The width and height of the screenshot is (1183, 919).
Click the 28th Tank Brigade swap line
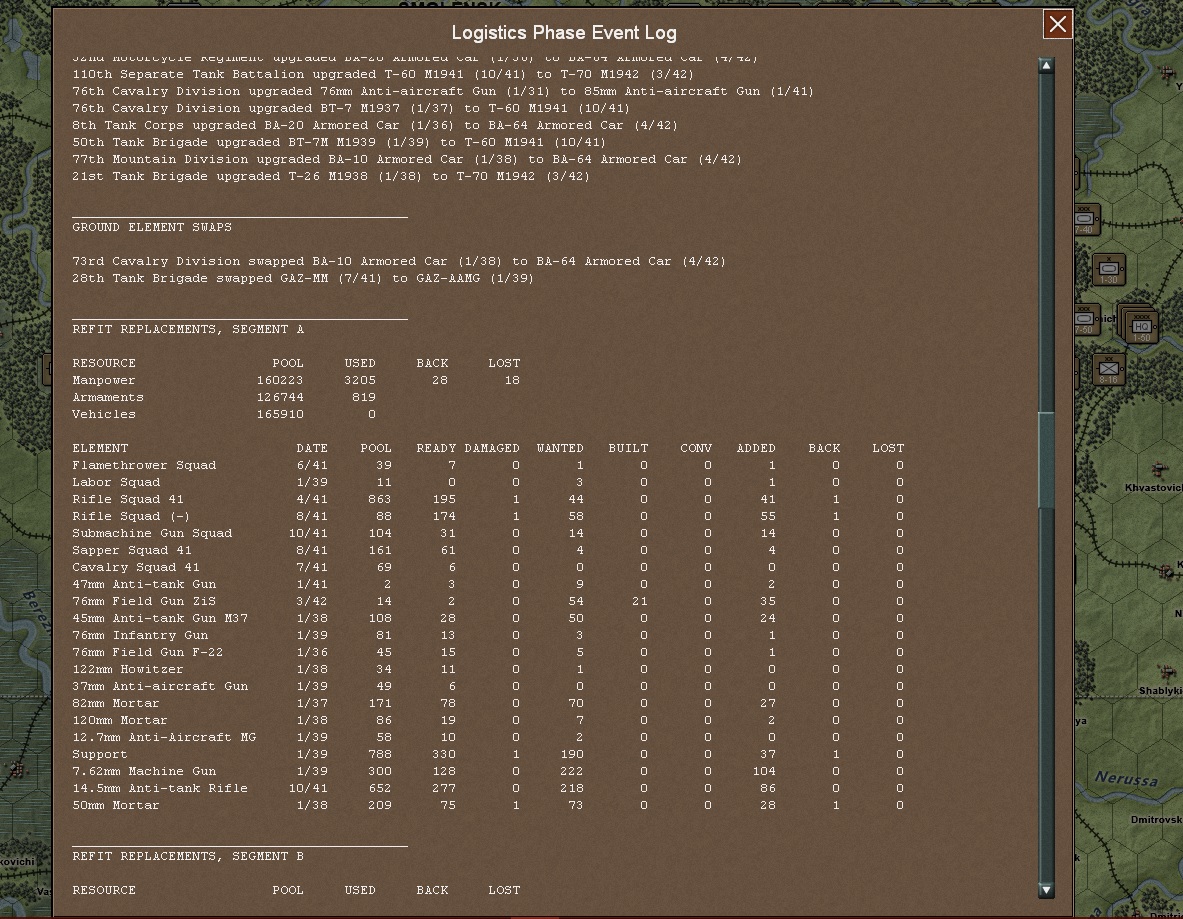(303, 278)
